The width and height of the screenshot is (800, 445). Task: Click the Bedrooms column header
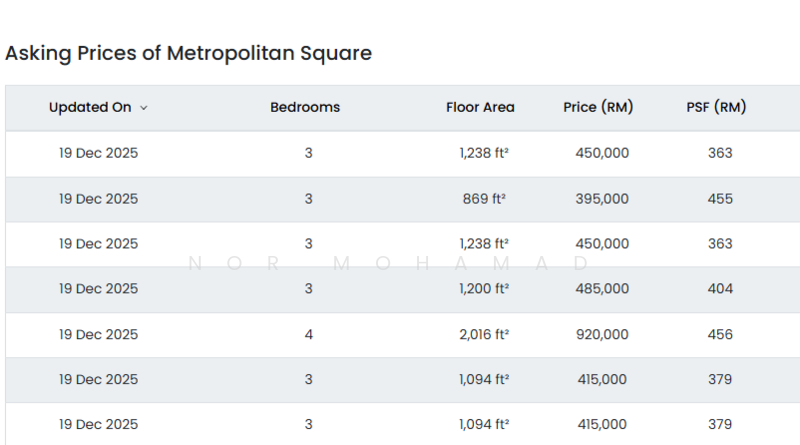point(305,108)
